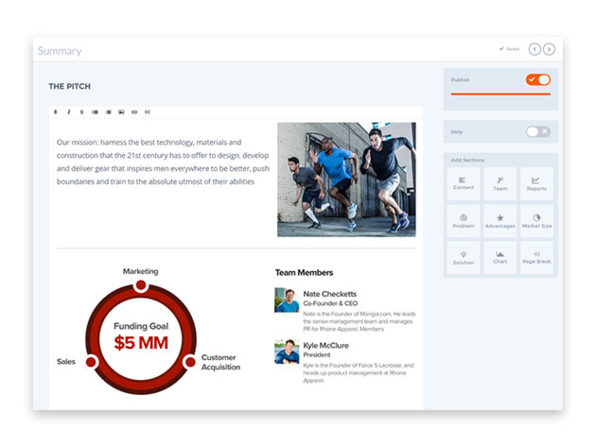Add a Team section
596x447 pixels.
pyautogui.click(x=500, y=184)
